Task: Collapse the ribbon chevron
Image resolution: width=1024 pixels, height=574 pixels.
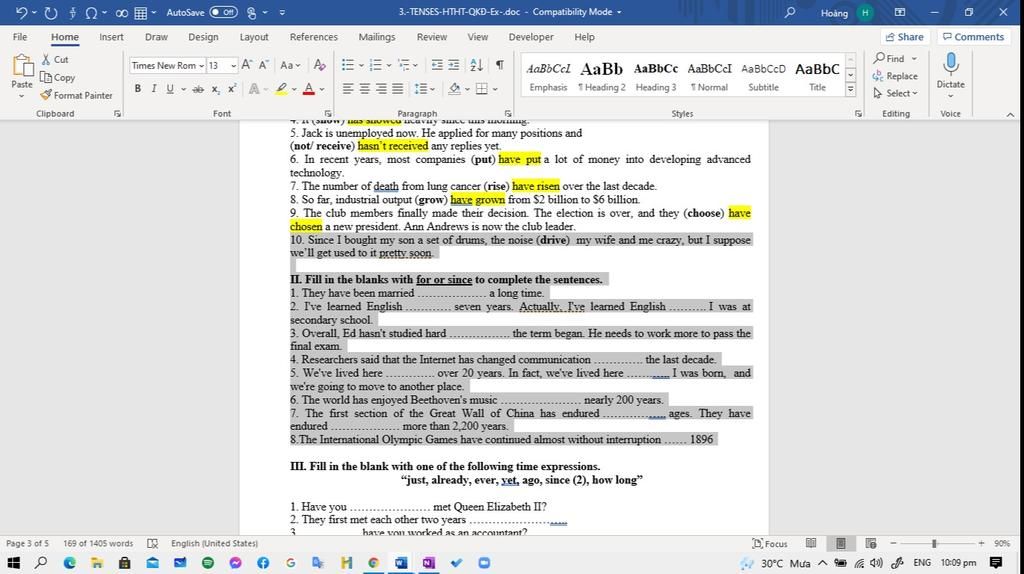Action: 1010,114
